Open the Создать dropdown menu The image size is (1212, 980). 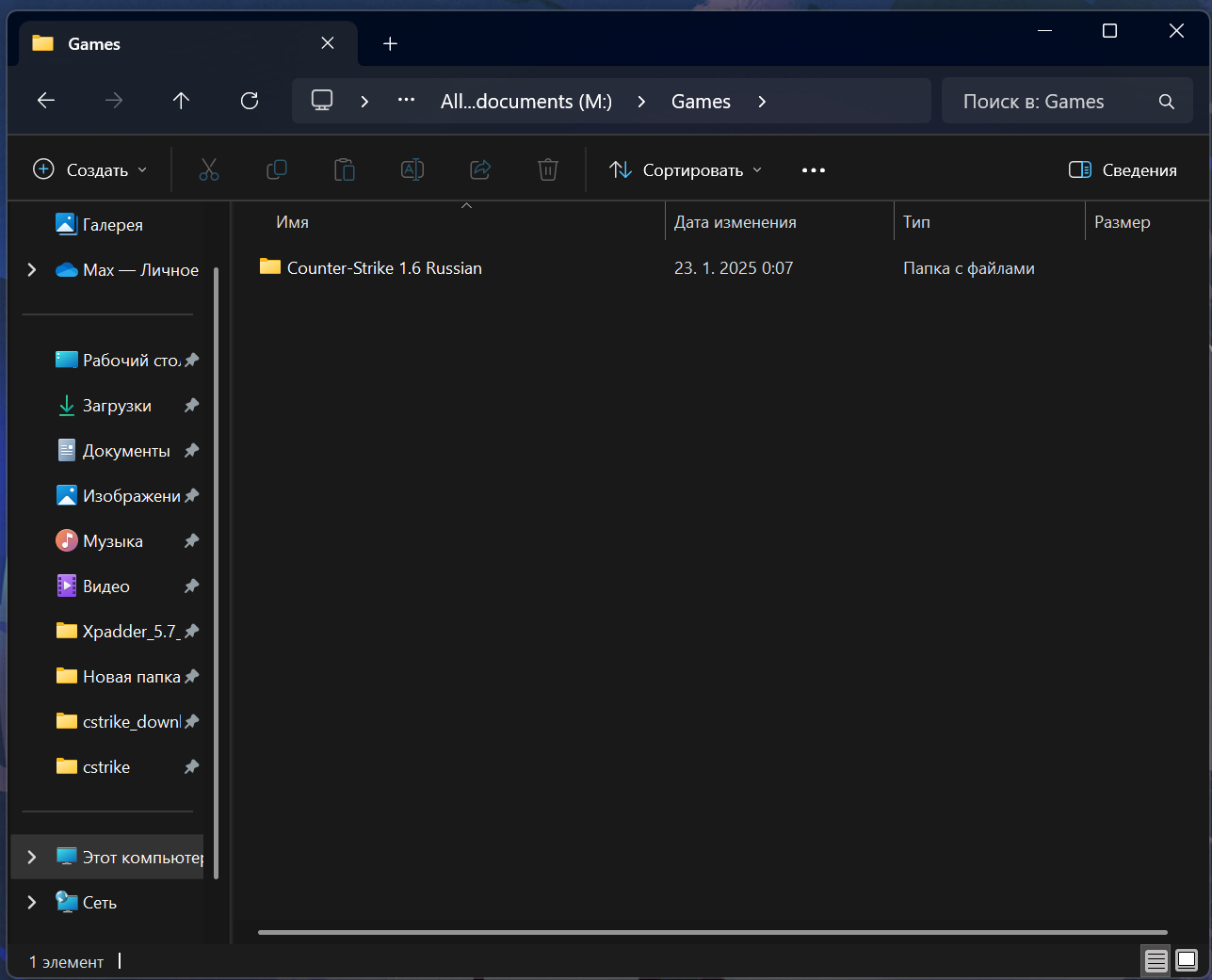90,170
